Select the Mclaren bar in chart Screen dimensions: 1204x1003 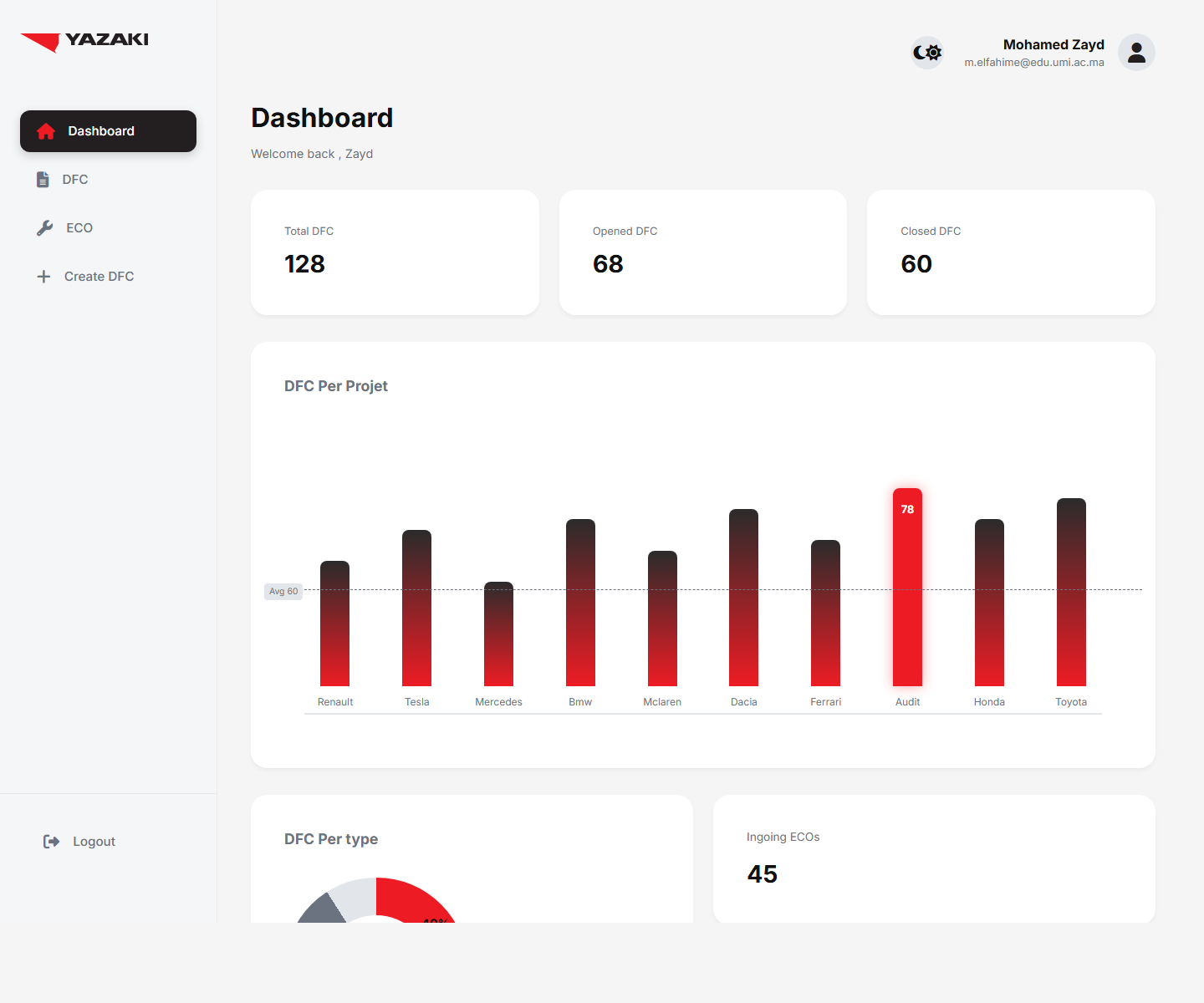click(662, 619)
